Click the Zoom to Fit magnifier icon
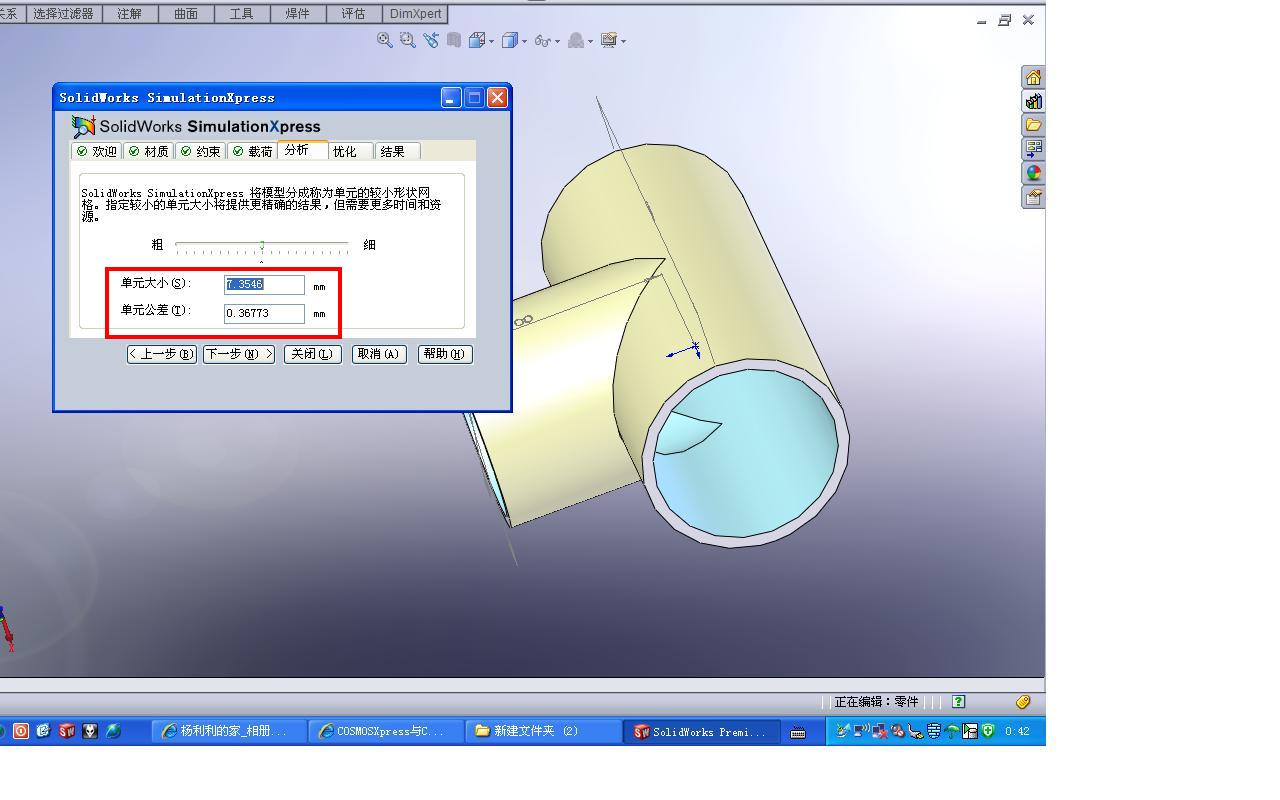 pos(384,40)
